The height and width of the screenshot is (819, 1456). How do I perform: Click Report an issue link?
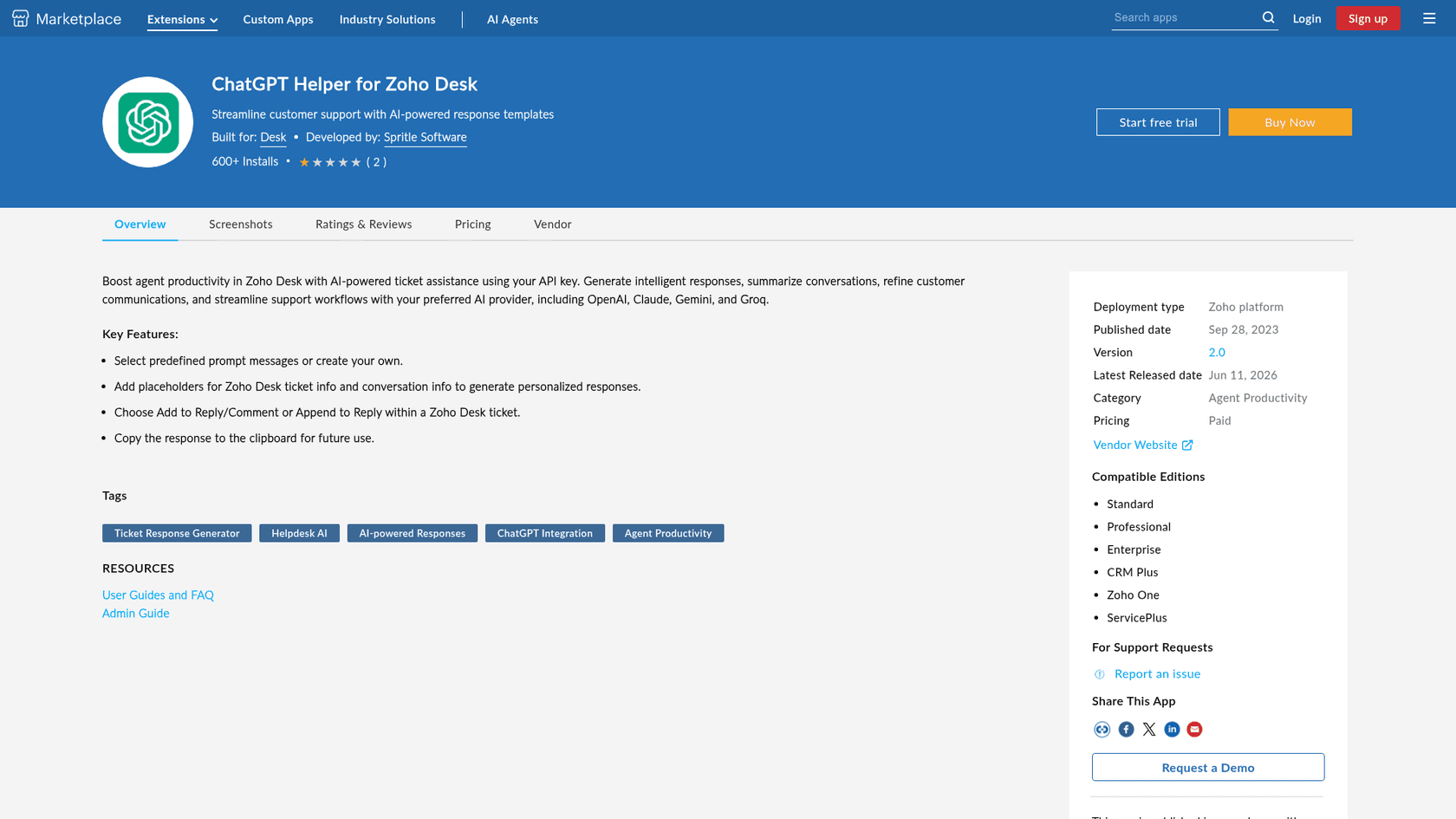coord(1157,674)
